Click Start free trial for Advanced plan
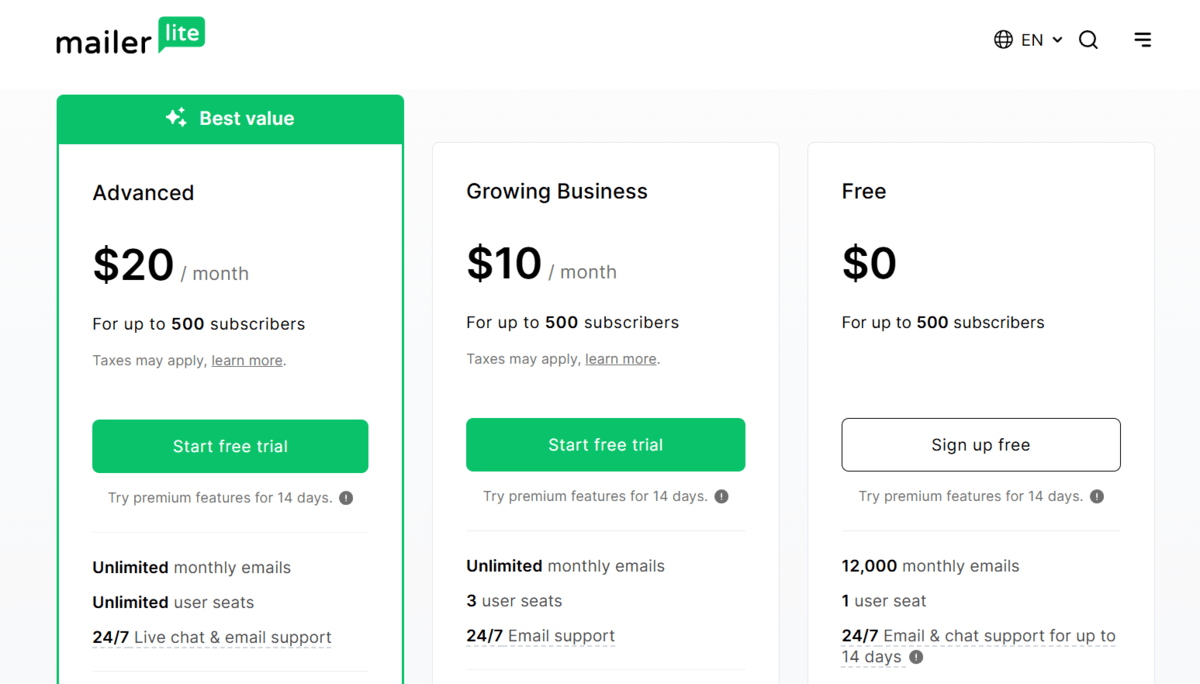The width and height of the screenshot is (1200, 684). coord(230,444)
